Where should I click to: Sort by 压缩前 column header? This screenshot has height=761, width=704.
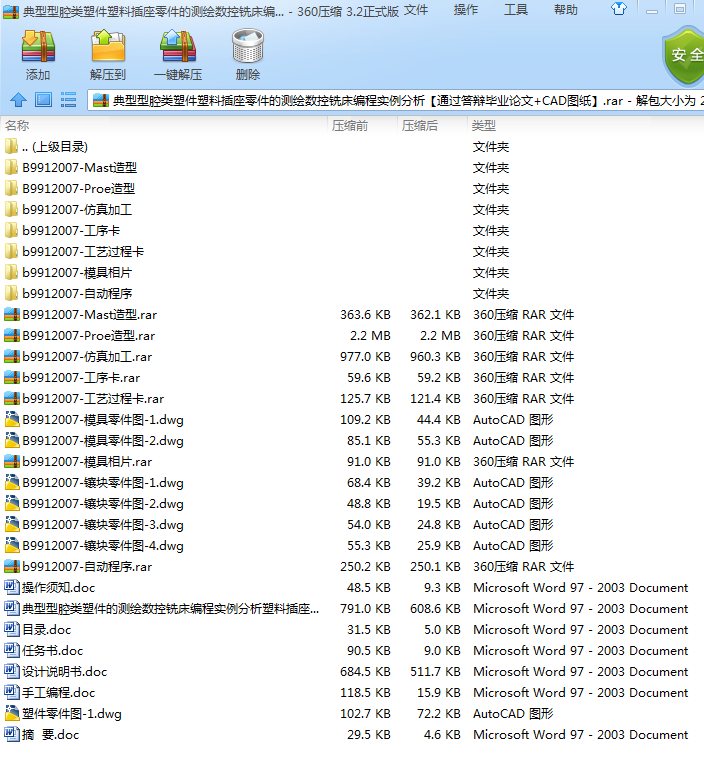[363, 126]
